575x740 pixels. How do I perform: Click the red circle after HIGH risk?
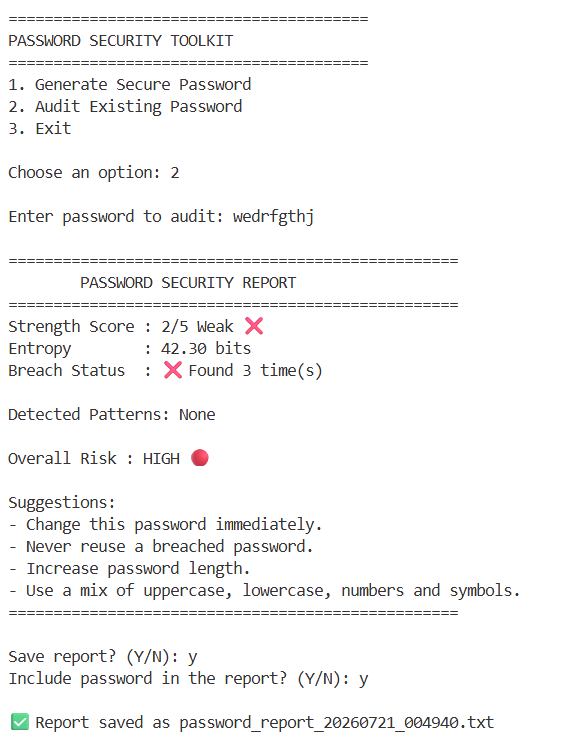click(200, 458)
